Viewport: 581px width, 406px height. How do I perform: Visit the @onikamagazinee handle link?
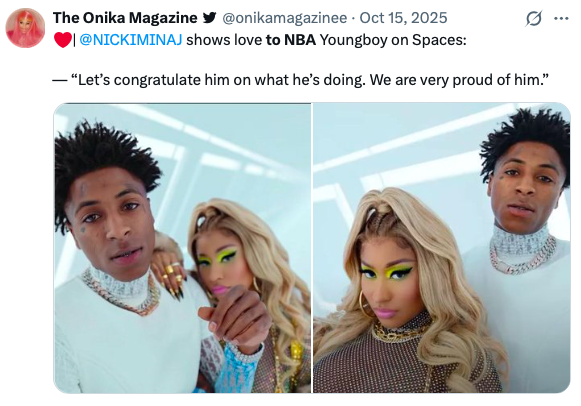[x=285, y=18]
